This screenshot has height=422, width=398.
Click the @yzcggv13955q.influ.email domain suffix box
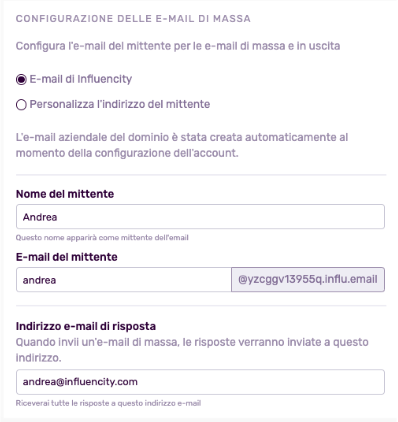pyautogui.click(x=308, y=279)
